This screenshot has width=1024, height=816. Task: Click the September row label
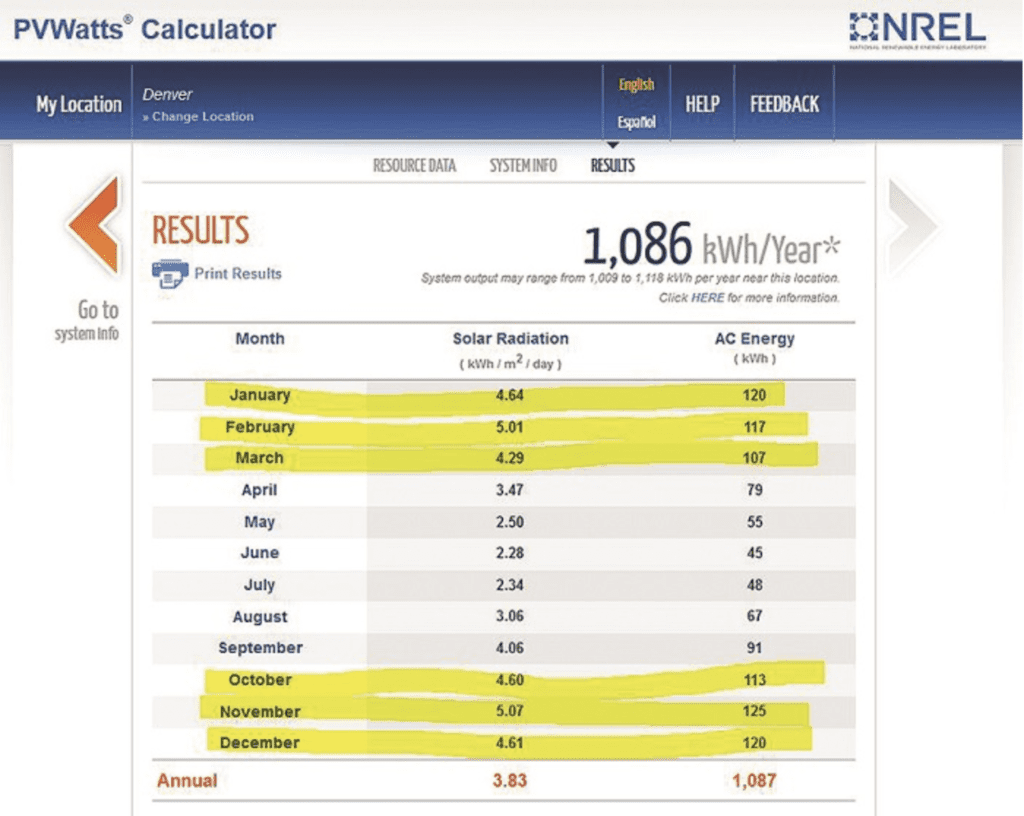coord(261,648)
